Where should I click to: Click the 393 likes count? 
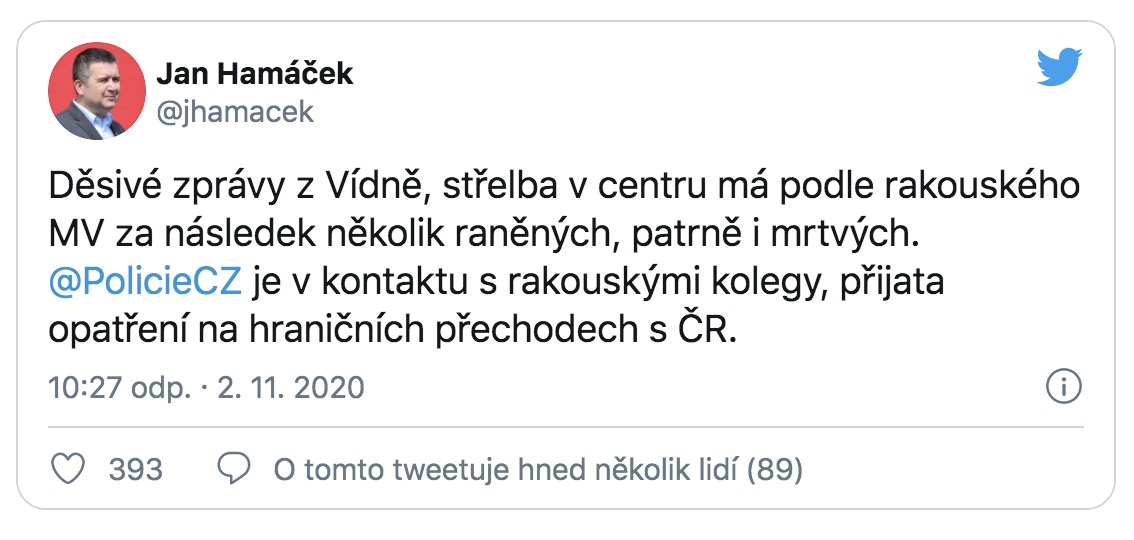click(135, 469)
